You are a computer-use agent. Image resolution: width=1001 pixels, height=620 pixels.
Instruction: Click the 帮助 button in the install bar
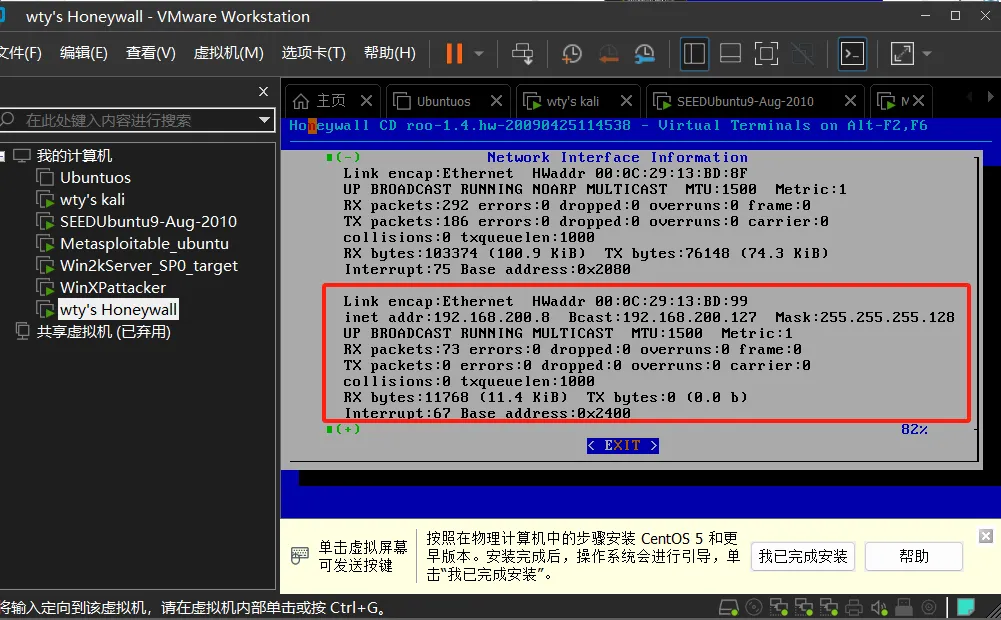coord(914,556)
